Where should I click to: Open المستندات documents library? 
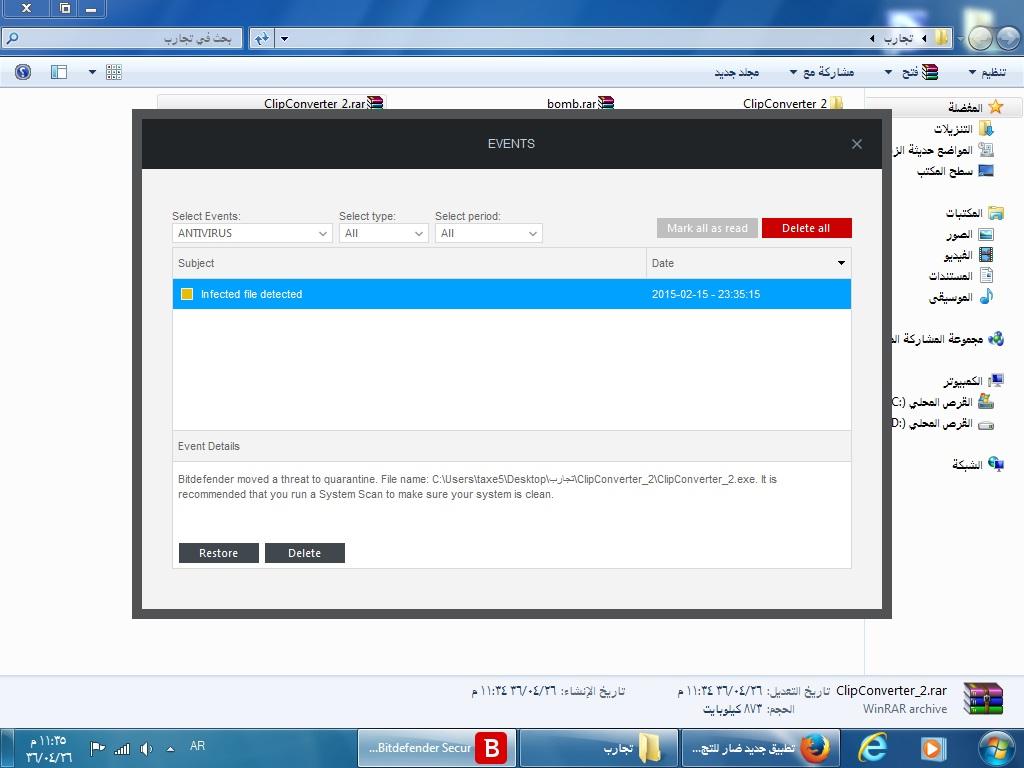[x=961, y=276]
